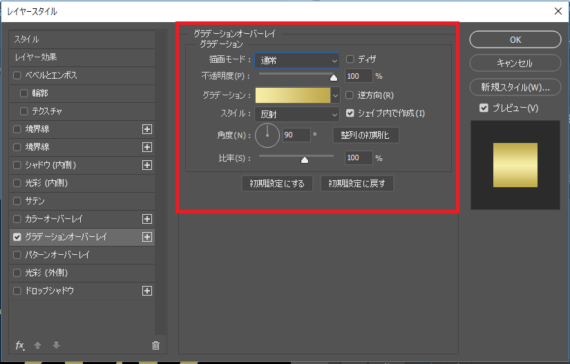Open the スタイル dropdown showing 反射

click(x=297, y=115)
